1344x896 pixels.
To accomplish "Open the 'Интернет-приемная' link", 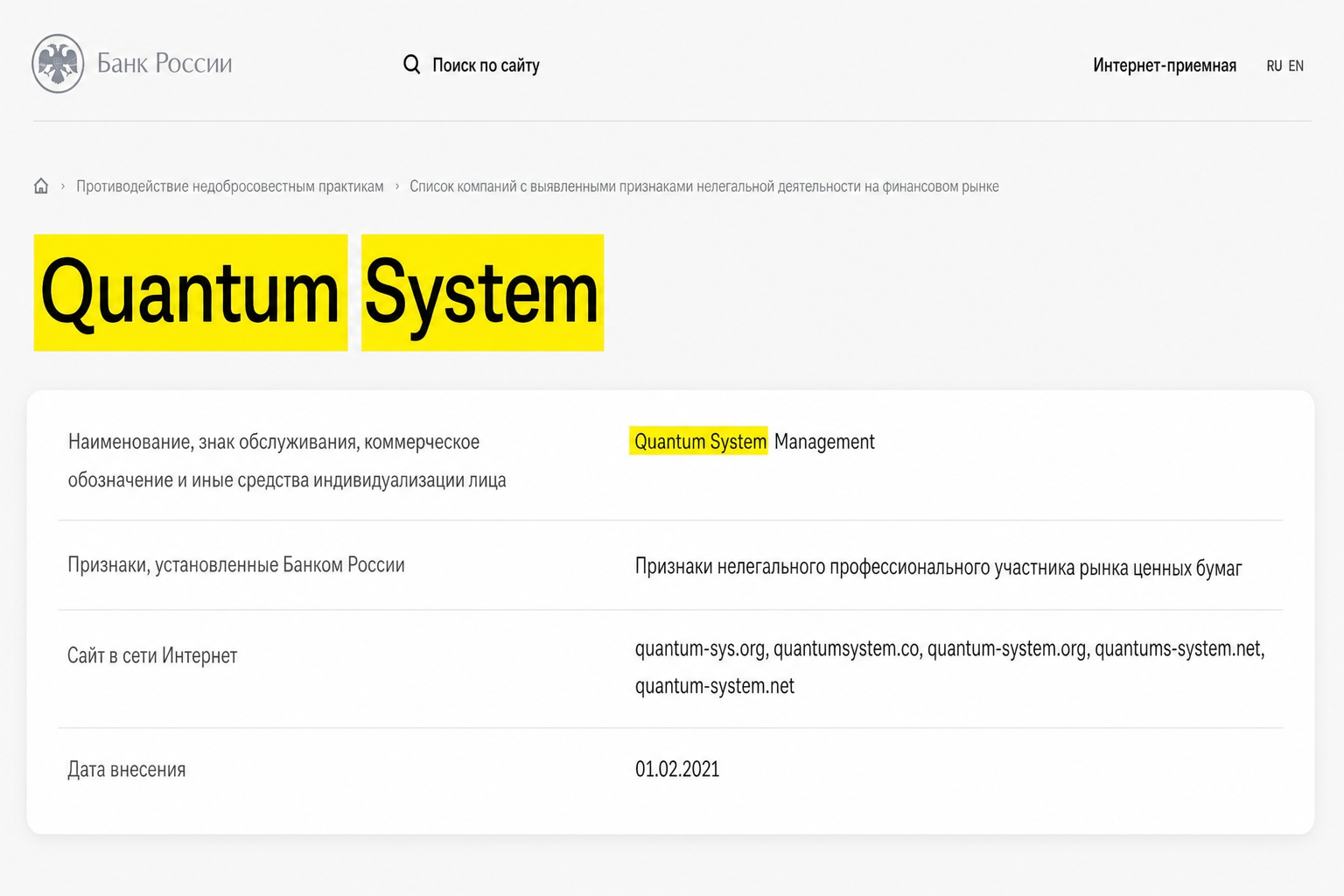I will 1165,65.
